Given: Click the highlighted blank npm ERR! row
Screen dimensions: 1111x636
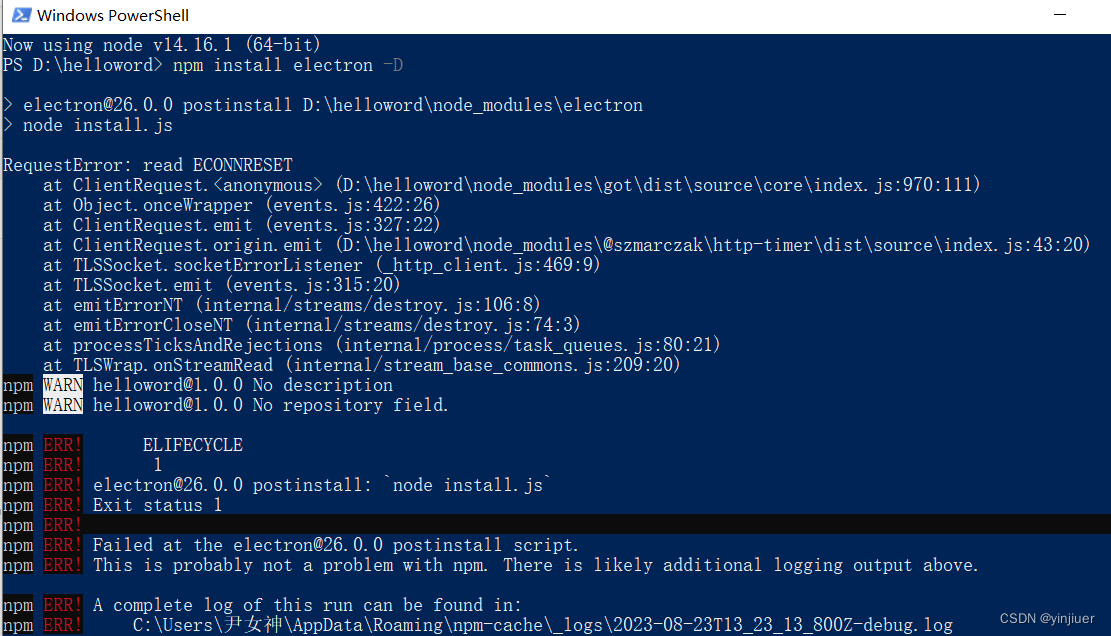Looking at the screenshot, I should [400, 524].
